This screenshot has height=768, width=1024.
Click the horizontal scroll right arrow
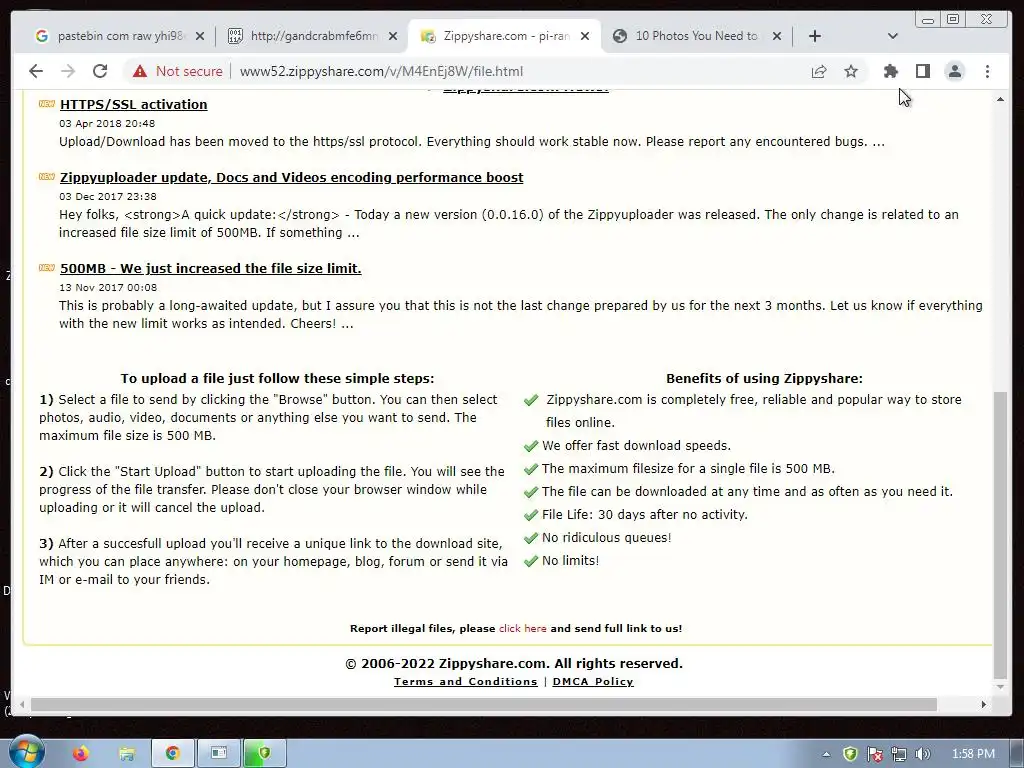click(x=984, y=705)
